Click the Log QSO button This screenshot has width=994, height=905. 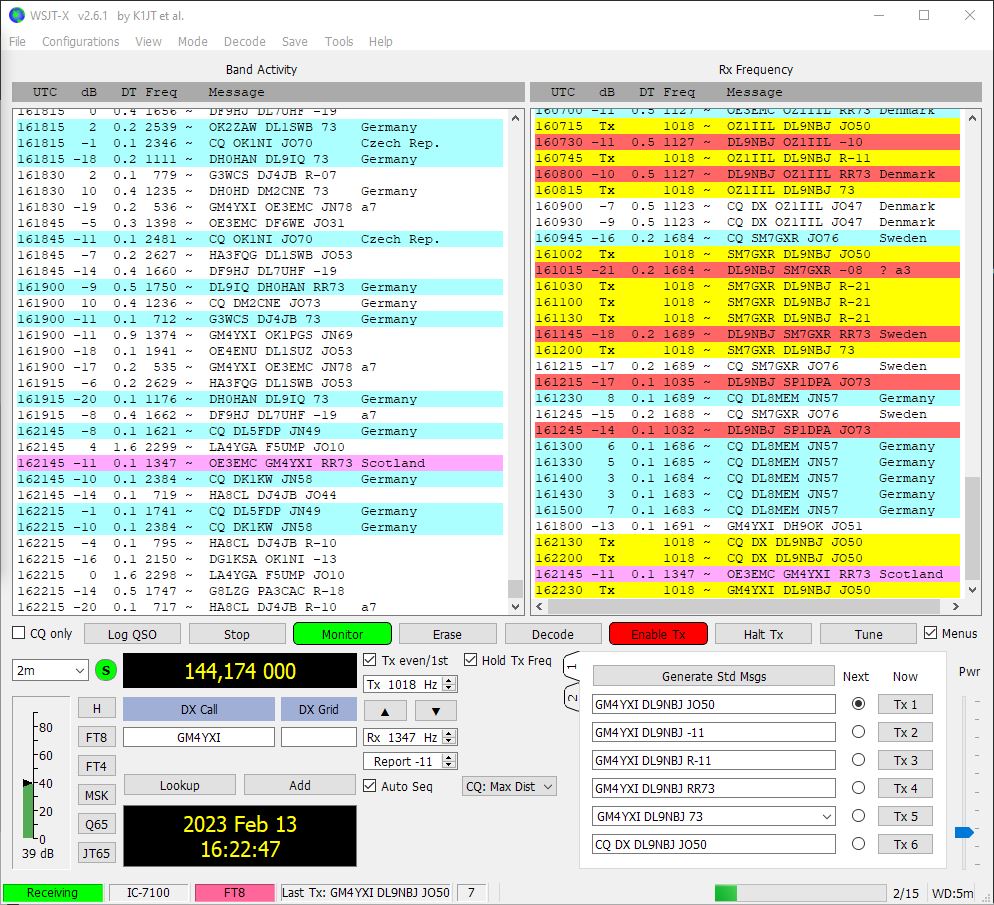pos(132,634)
